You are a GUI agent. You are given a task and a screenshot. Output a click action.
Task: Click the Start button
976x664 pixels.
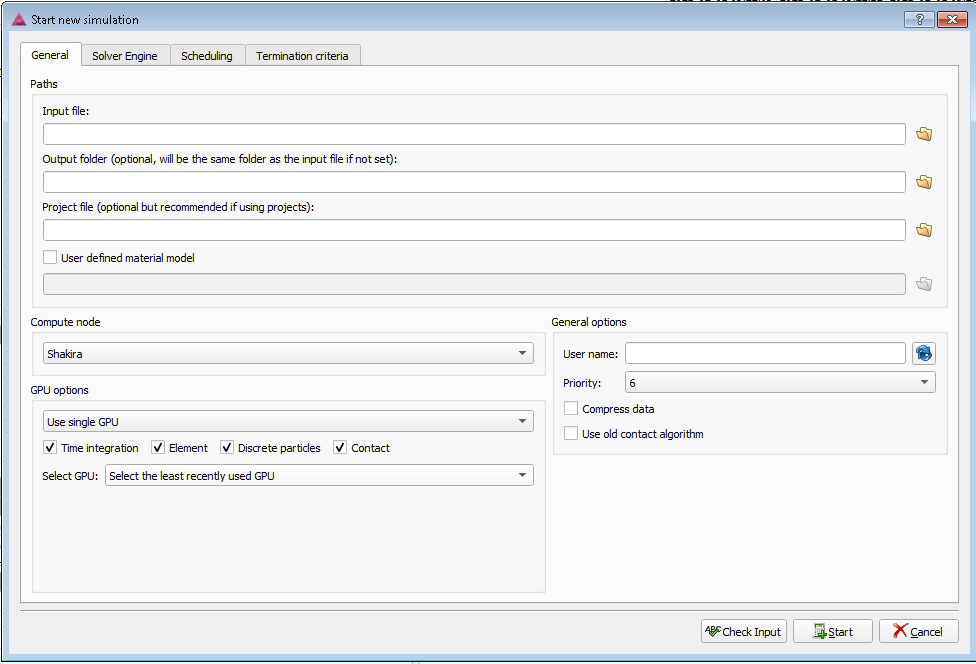coord(833,631)
